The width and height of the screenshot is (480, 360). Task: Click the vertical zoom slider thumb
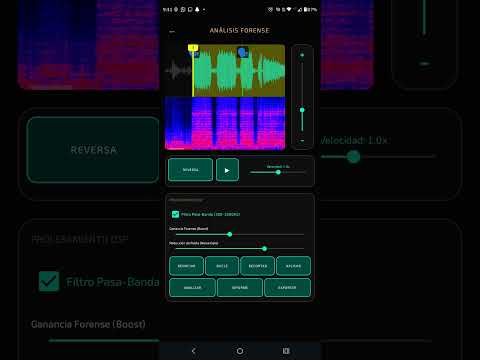point(302,110)
